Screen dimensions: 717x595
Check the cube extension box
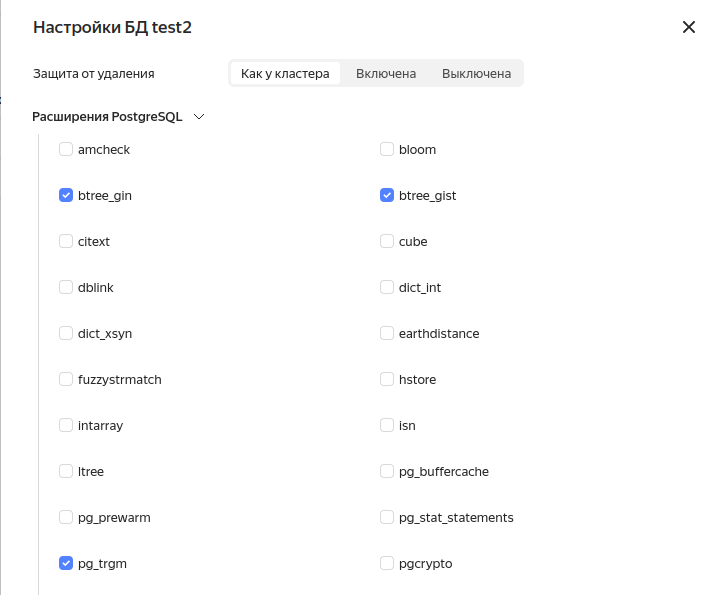(x=387, y=242)
